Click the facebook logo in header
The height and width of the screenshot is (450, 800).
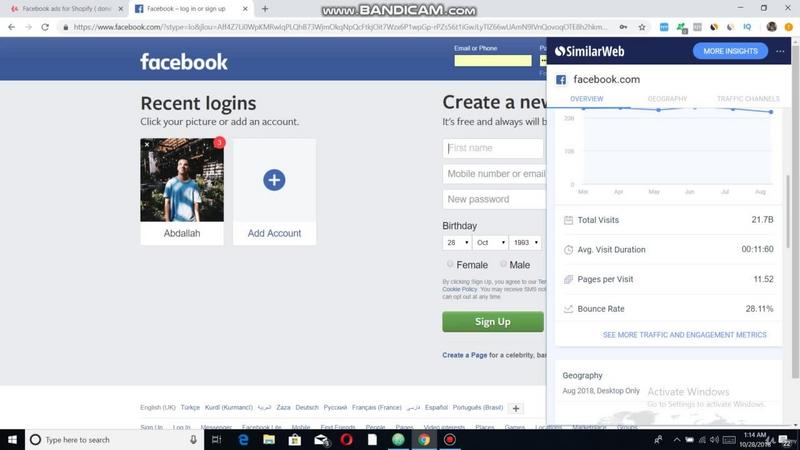pos(184,62)
